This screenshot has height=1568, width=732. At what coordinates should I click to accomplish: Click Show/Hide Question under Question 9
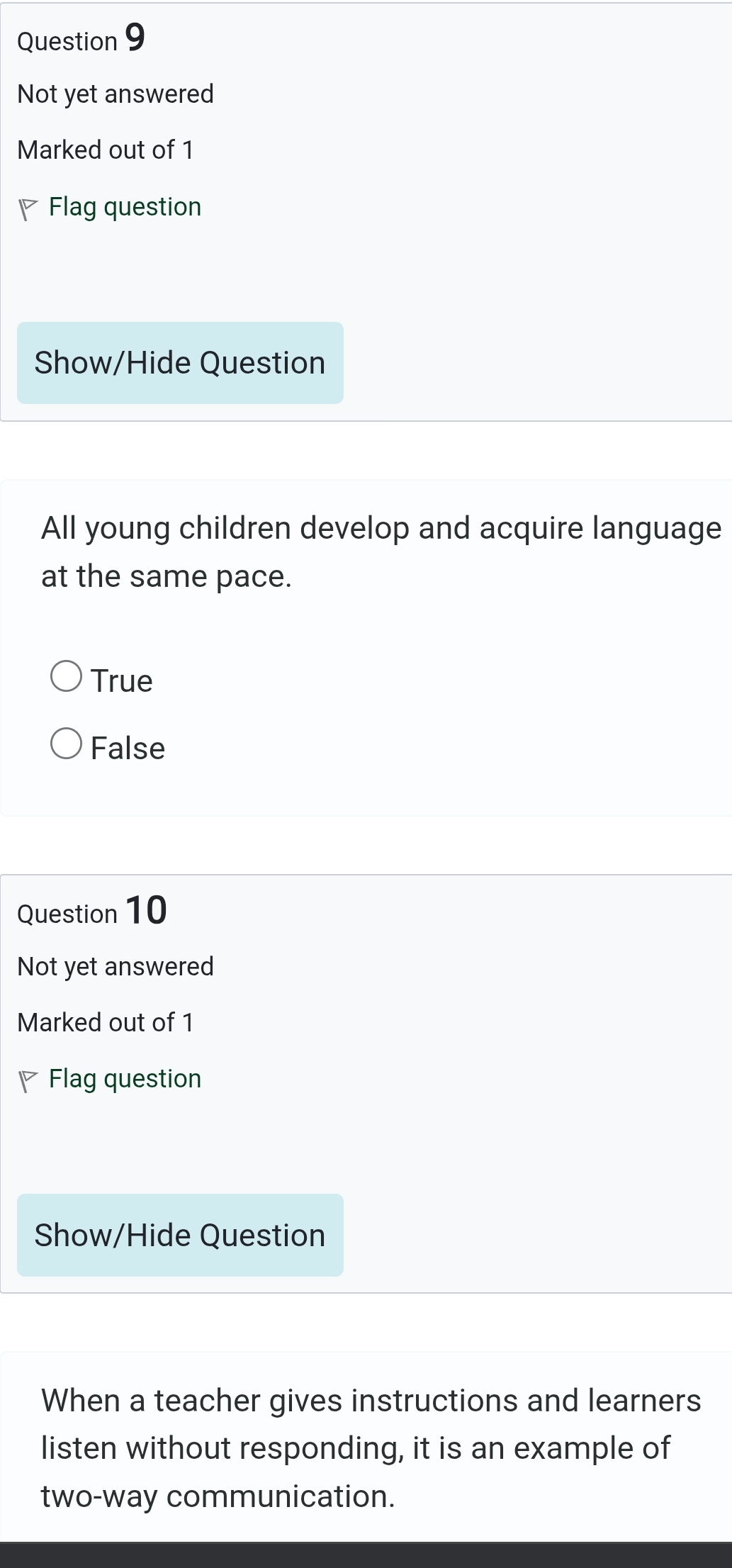pos(179,363)
